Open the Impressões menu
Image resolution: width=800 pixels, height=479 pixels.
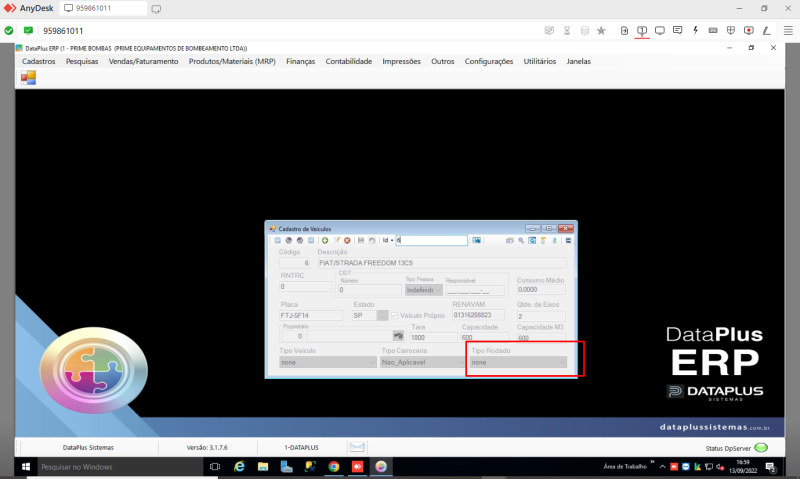[x=402, y=61]
